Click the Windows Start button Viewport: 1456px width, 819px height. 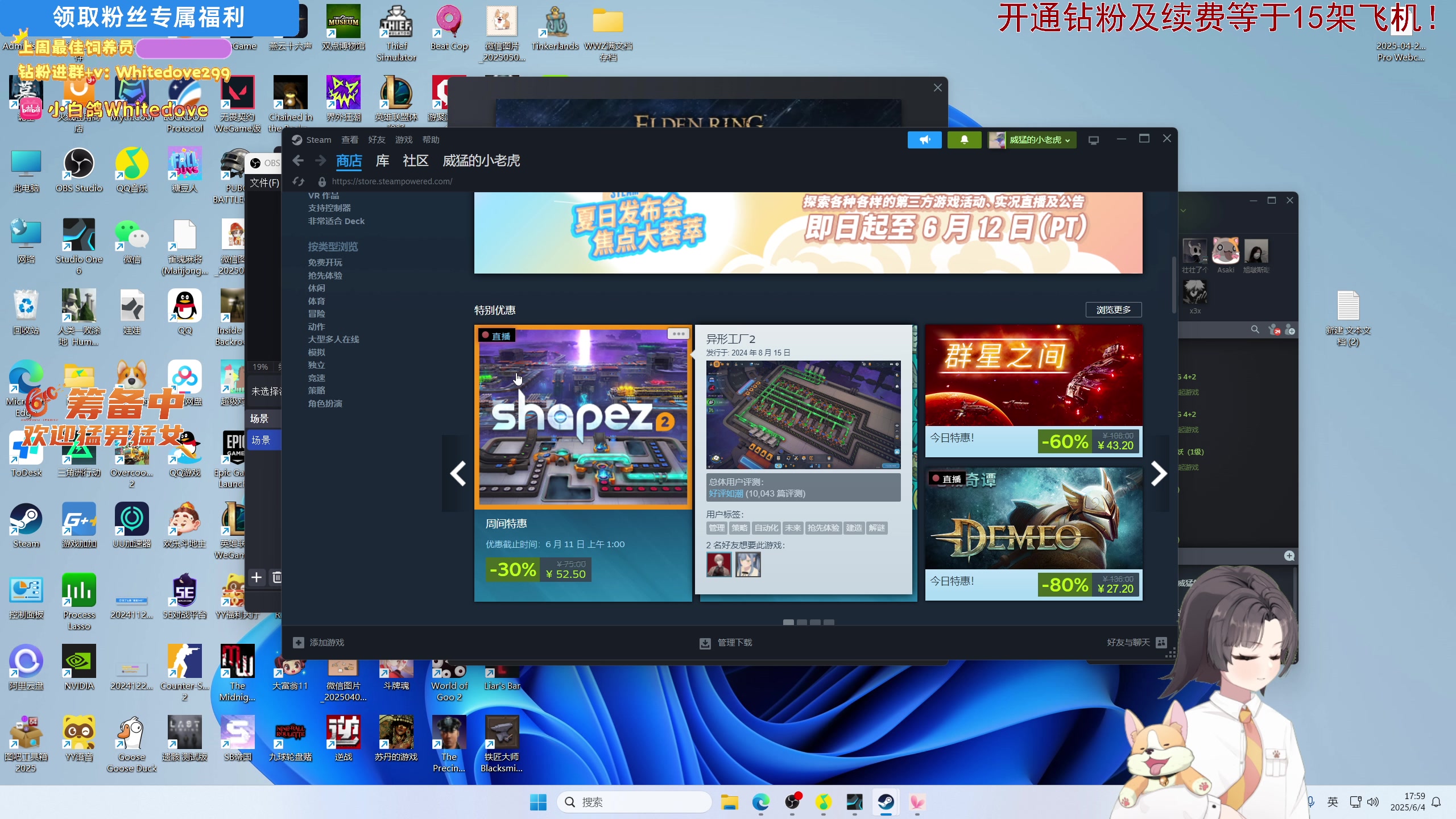click(538, 803)
